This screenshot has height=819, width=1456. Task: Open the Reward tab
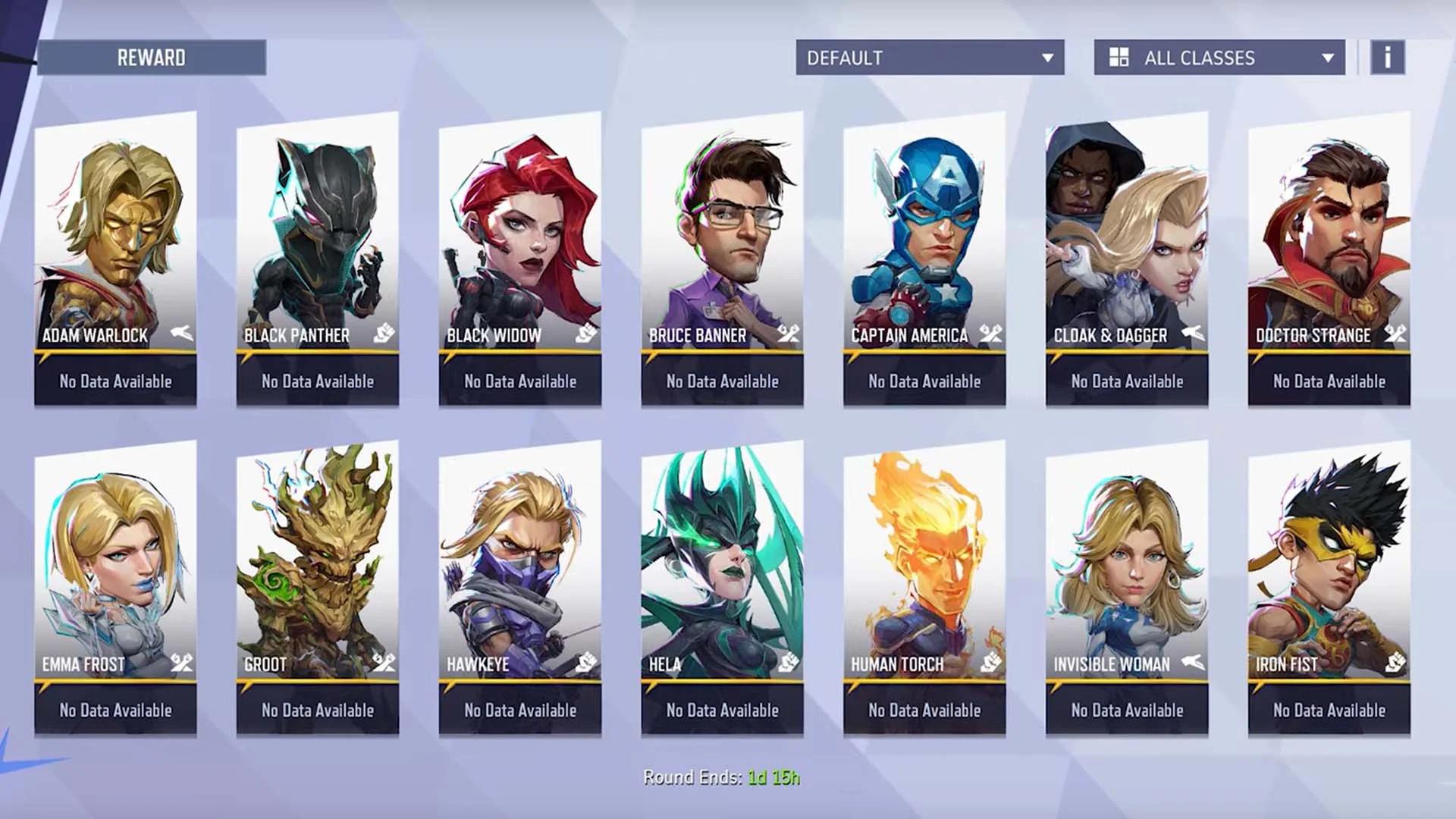151,58
